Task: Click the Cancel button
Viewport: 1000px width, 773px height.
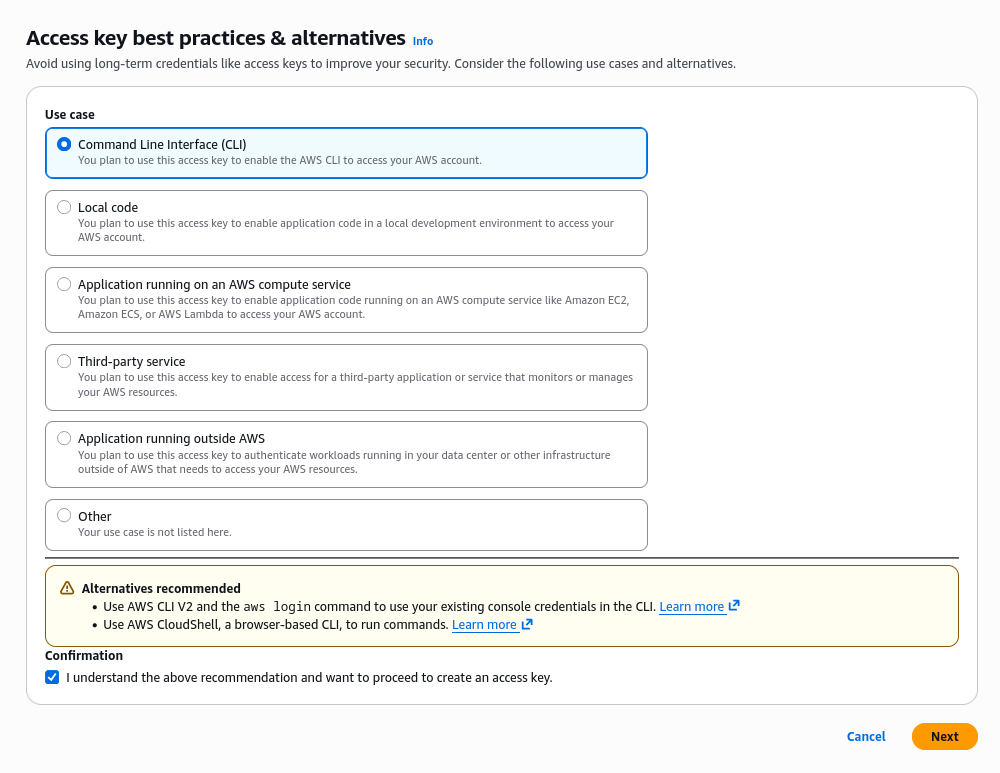Action: 866,737
